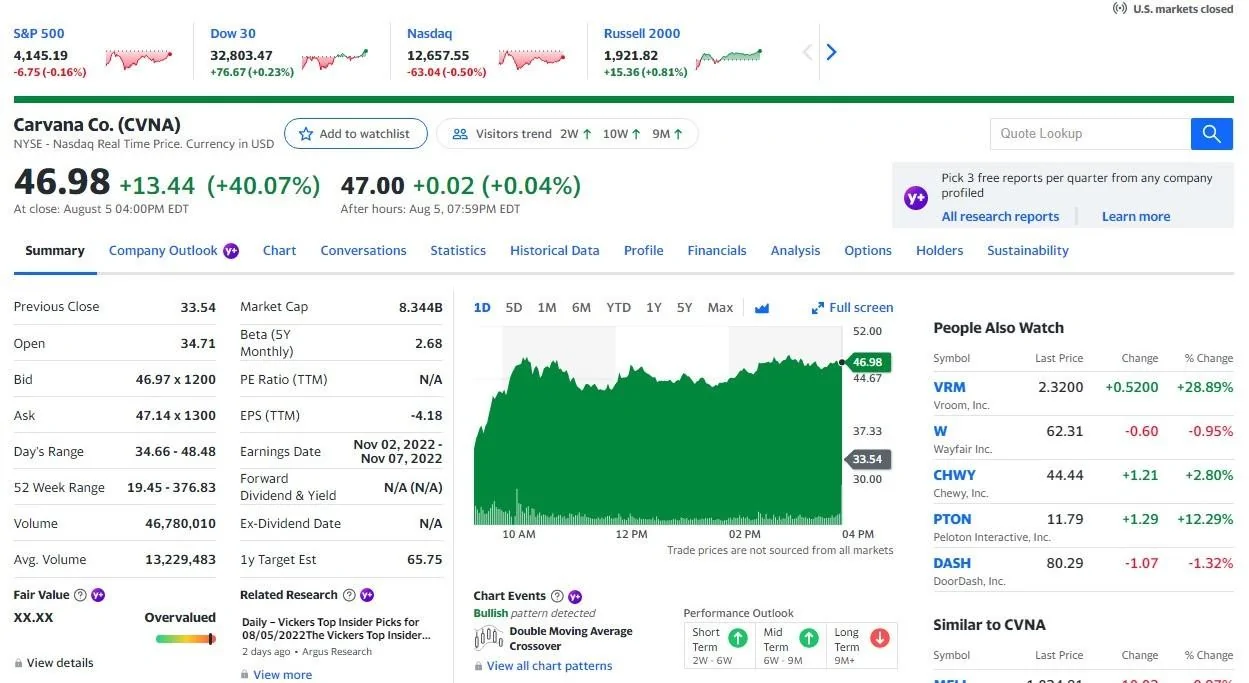
Task: Click the VRM ticker symbol
Action: tap(950, 387)
